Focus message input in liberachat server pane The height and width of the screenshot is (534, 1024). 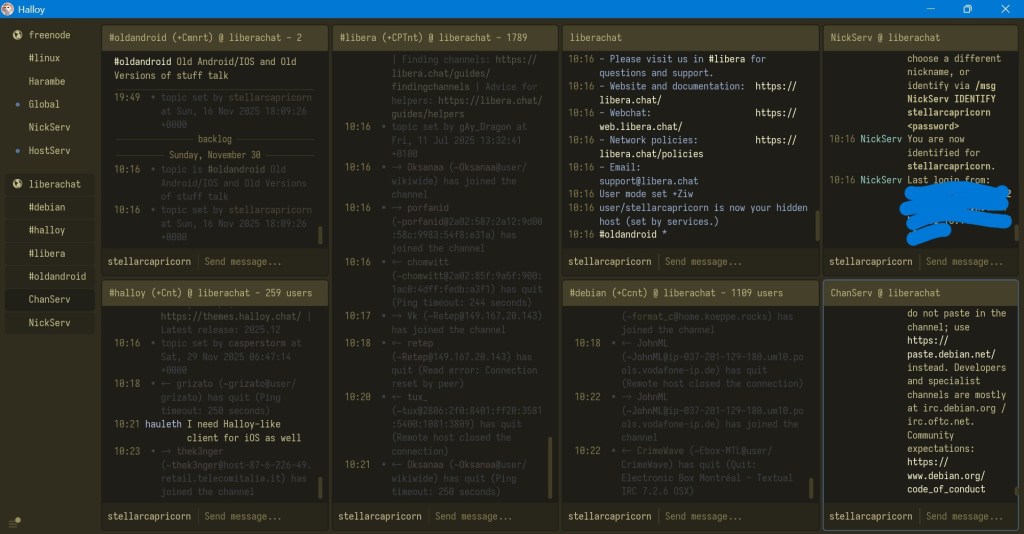pos(737,262)
